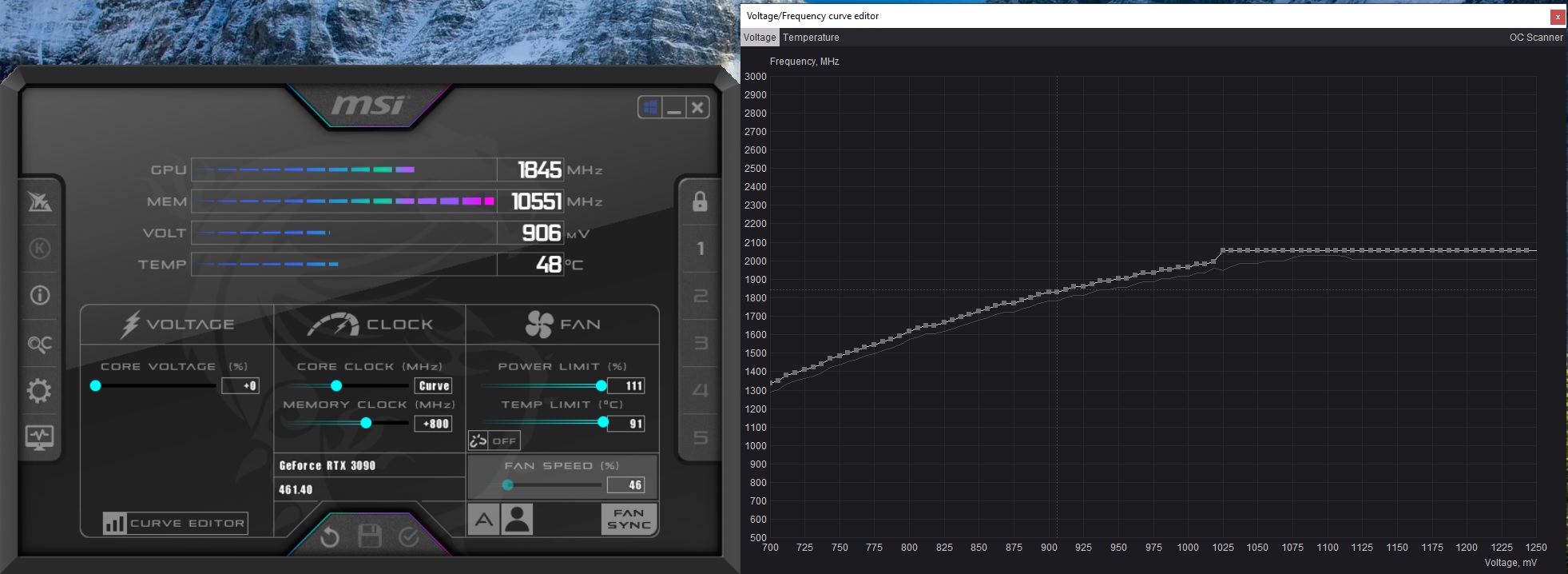Viewport: 1568px width, 574px height.
Task: Click the Power Limit slider handle
Action: click(601, 385)
